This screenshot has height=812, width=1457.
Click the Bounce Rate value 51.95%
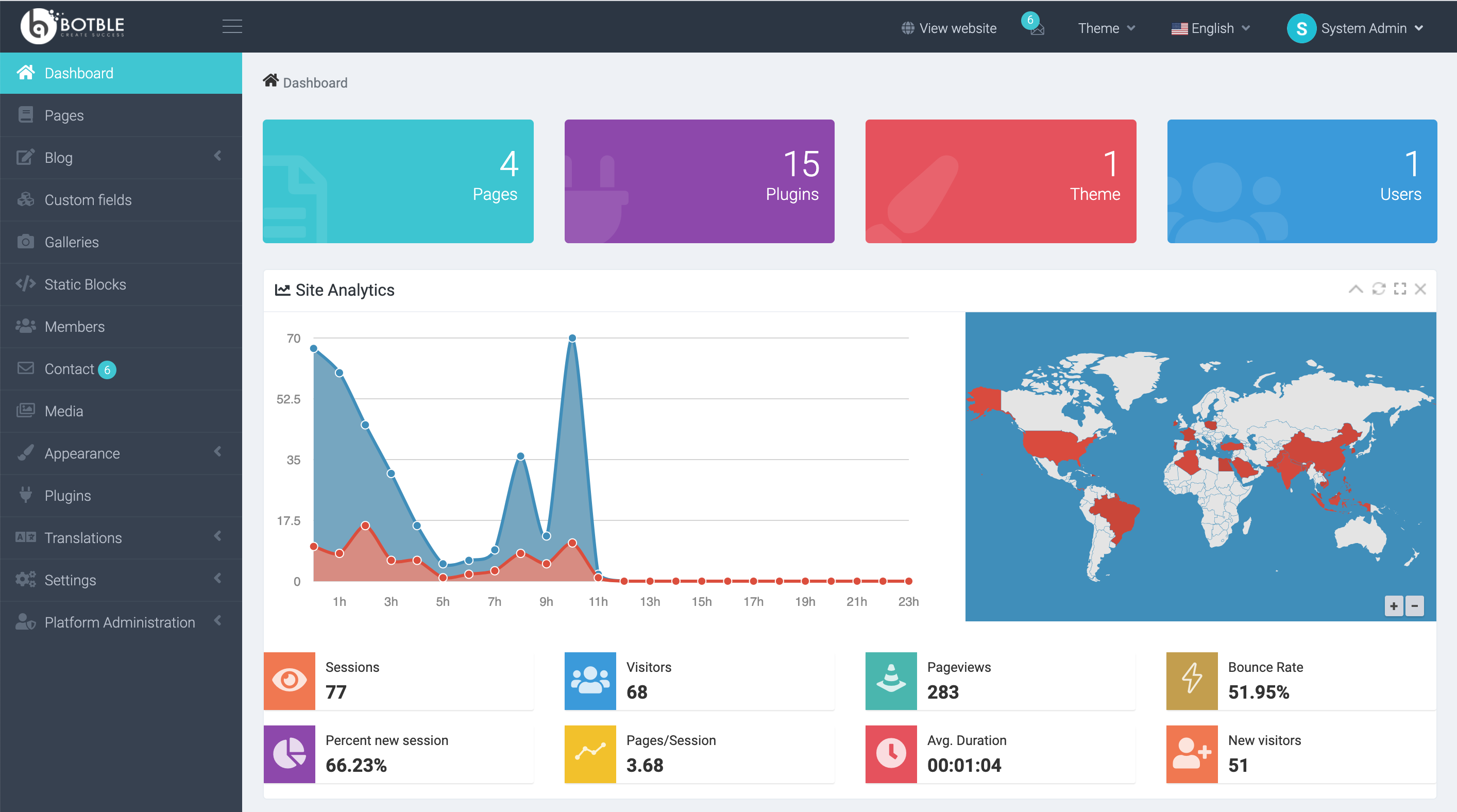point(1259,692)
